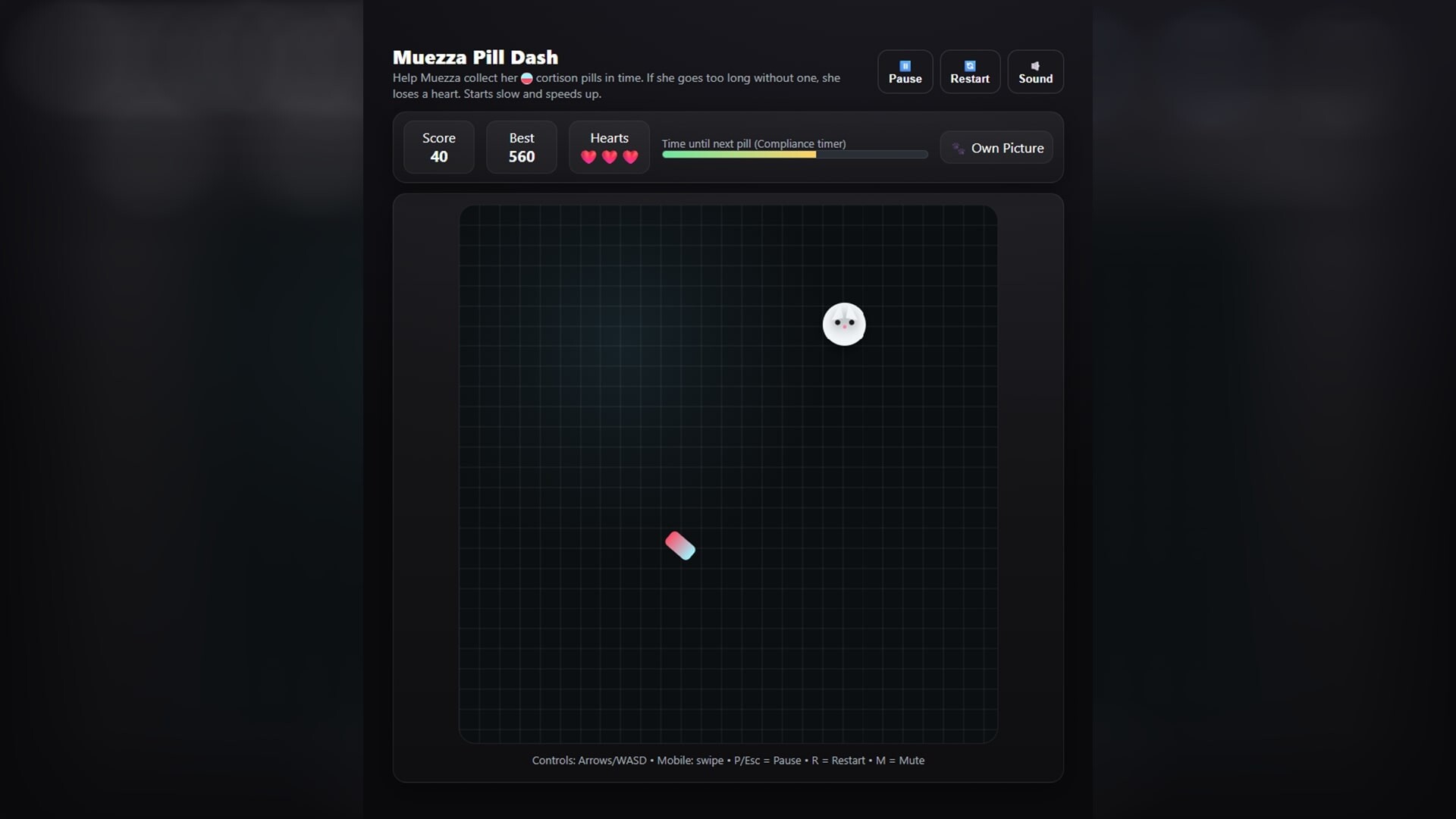This screenshot has height=819, width=1456.
Task: Click the middle heart in the Hearts box
Action: 609,157
